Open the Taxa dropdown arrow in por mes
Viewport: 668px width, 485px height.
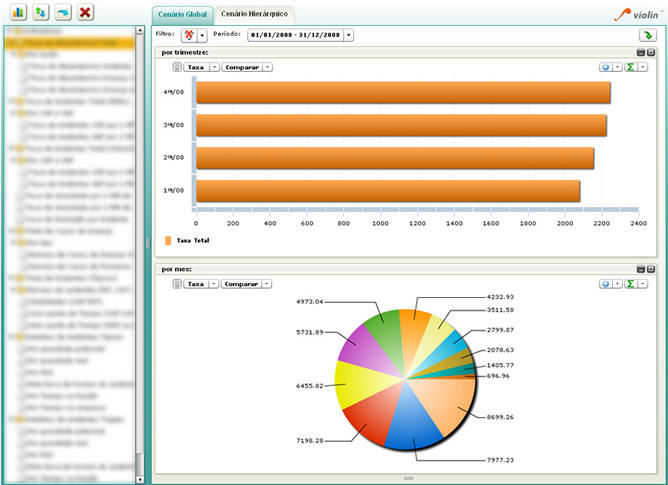(214, 284)
